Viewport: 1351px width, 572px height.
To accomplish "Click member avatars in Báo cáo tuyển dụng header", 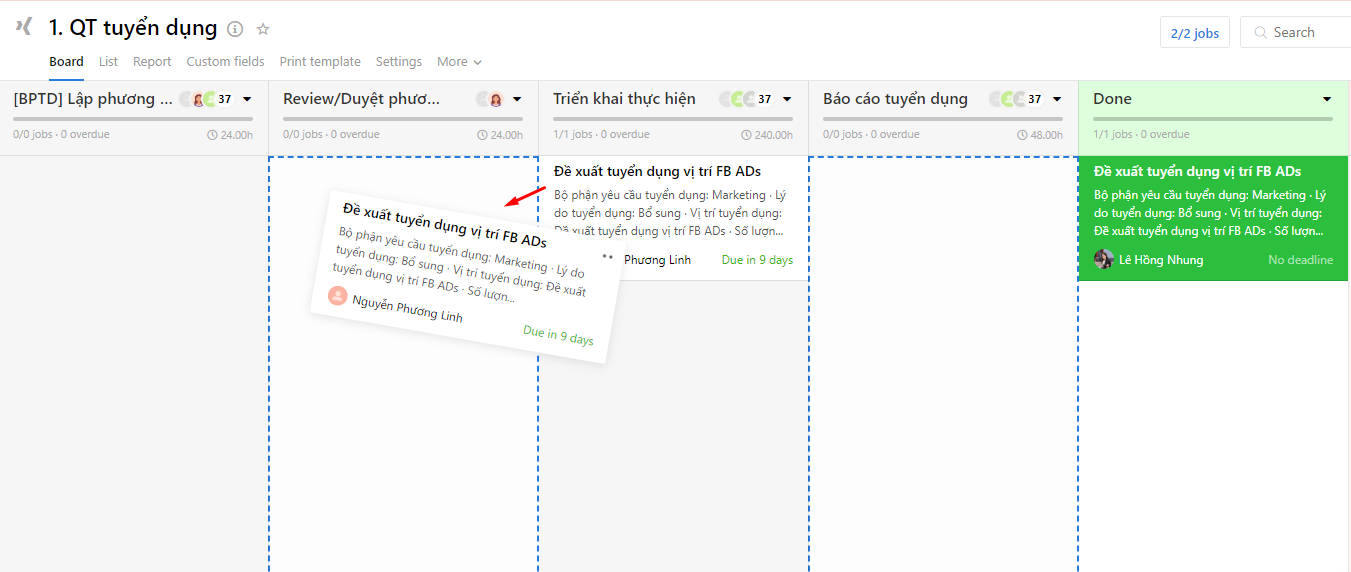I will pos(1015,99).
